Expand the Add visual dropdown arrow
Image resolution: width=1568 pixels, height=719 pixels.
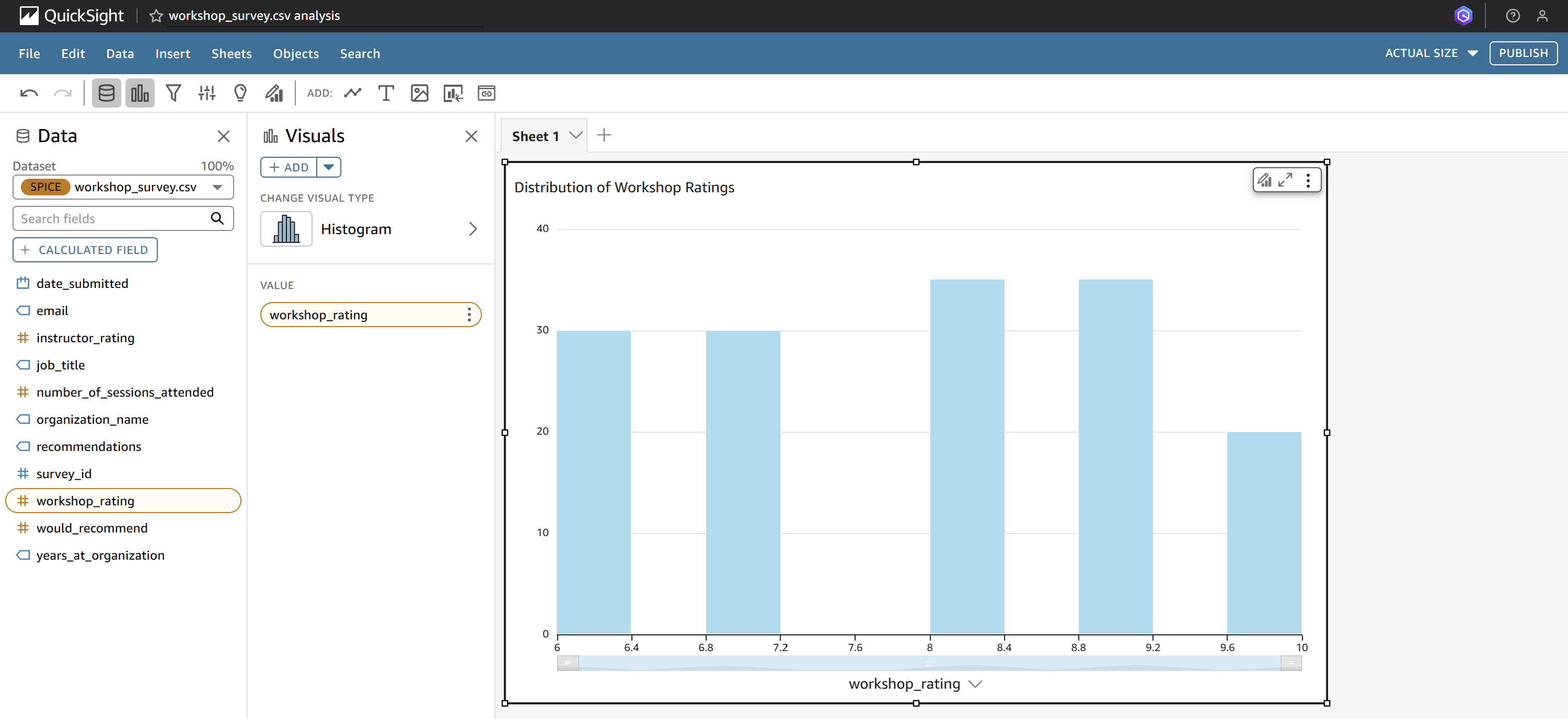click(329, 167)
